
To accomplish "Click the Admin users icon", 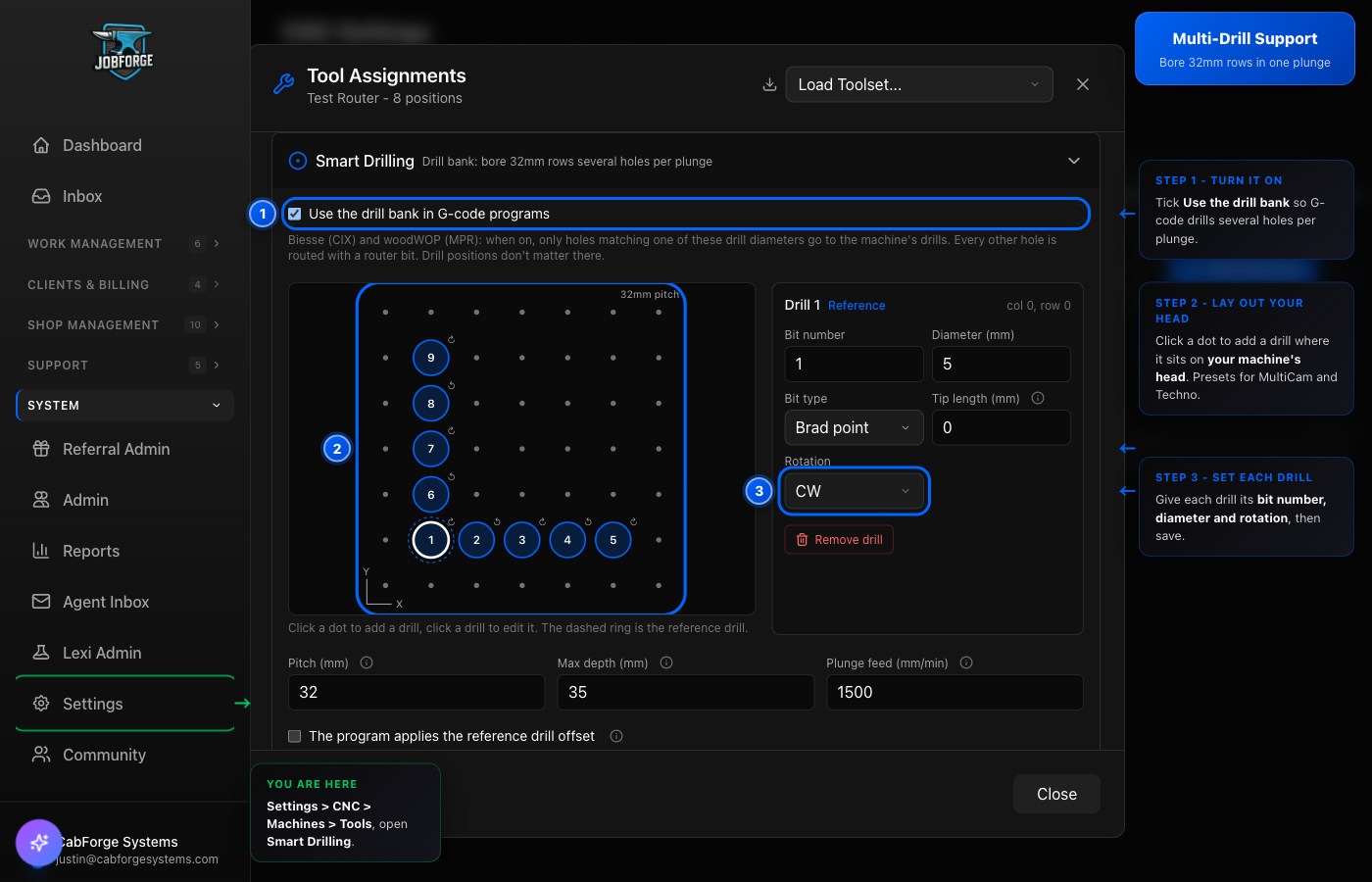I will click(x=41, y=500).
